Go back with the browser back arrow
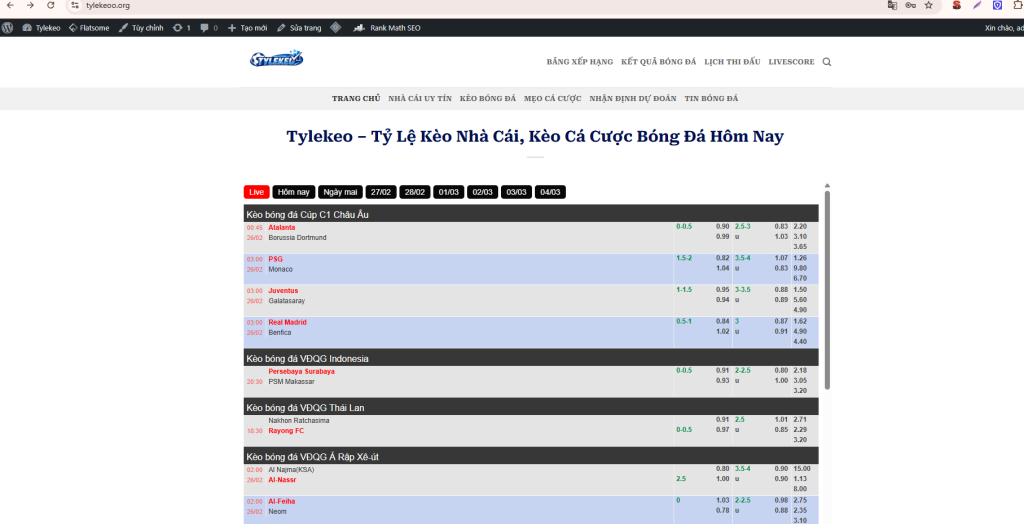1024x524 pixels. click(x=10, y=5)
